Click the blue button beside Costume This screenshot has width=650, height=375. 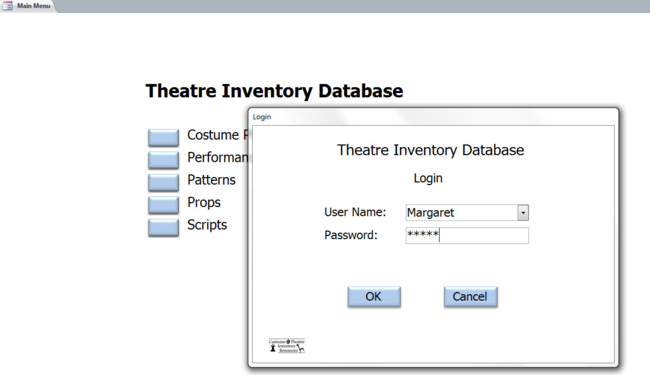click(x=163, y=138)
